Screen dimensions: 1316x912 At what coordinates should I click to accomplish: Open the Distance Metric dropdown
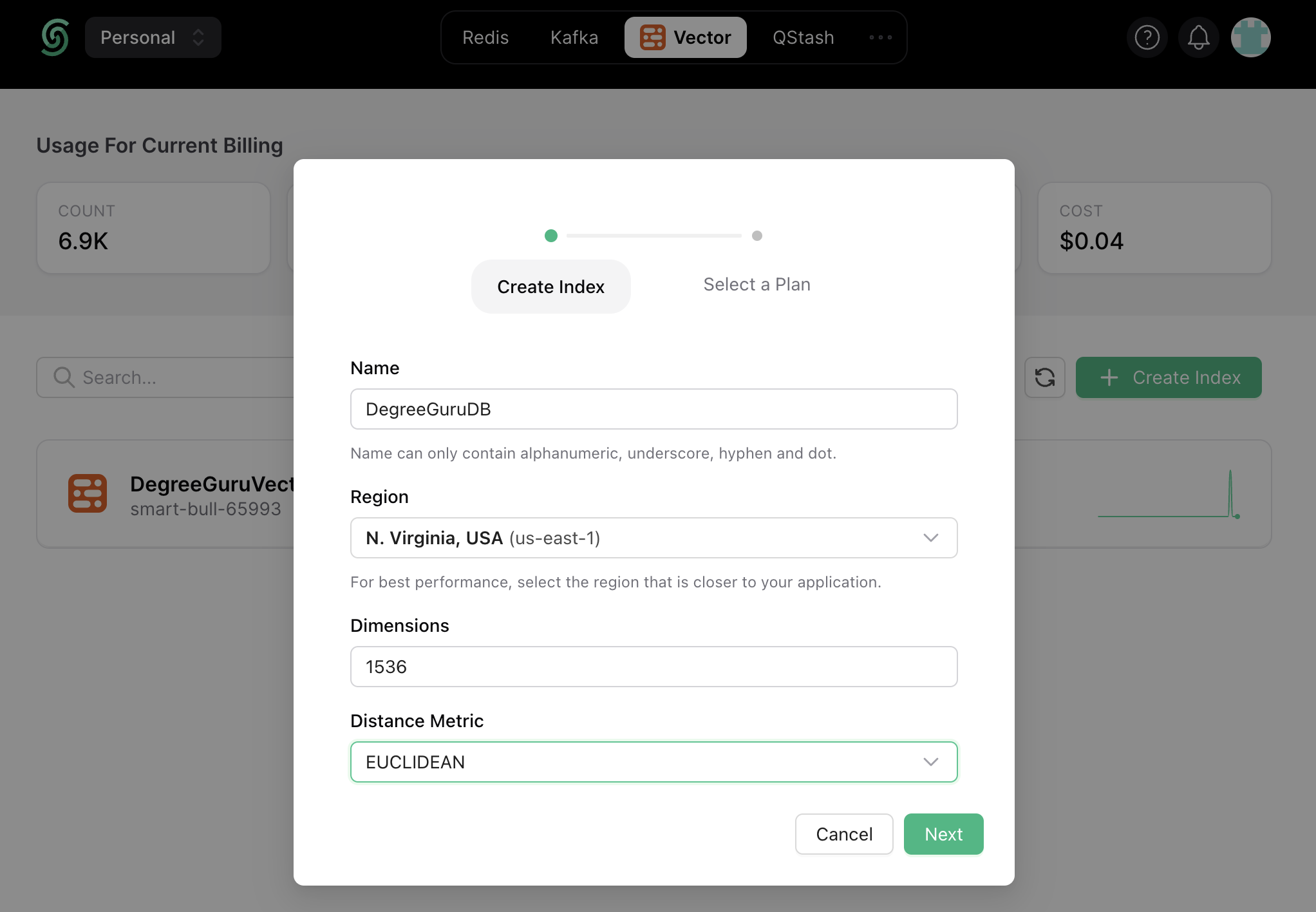[653, 762]
